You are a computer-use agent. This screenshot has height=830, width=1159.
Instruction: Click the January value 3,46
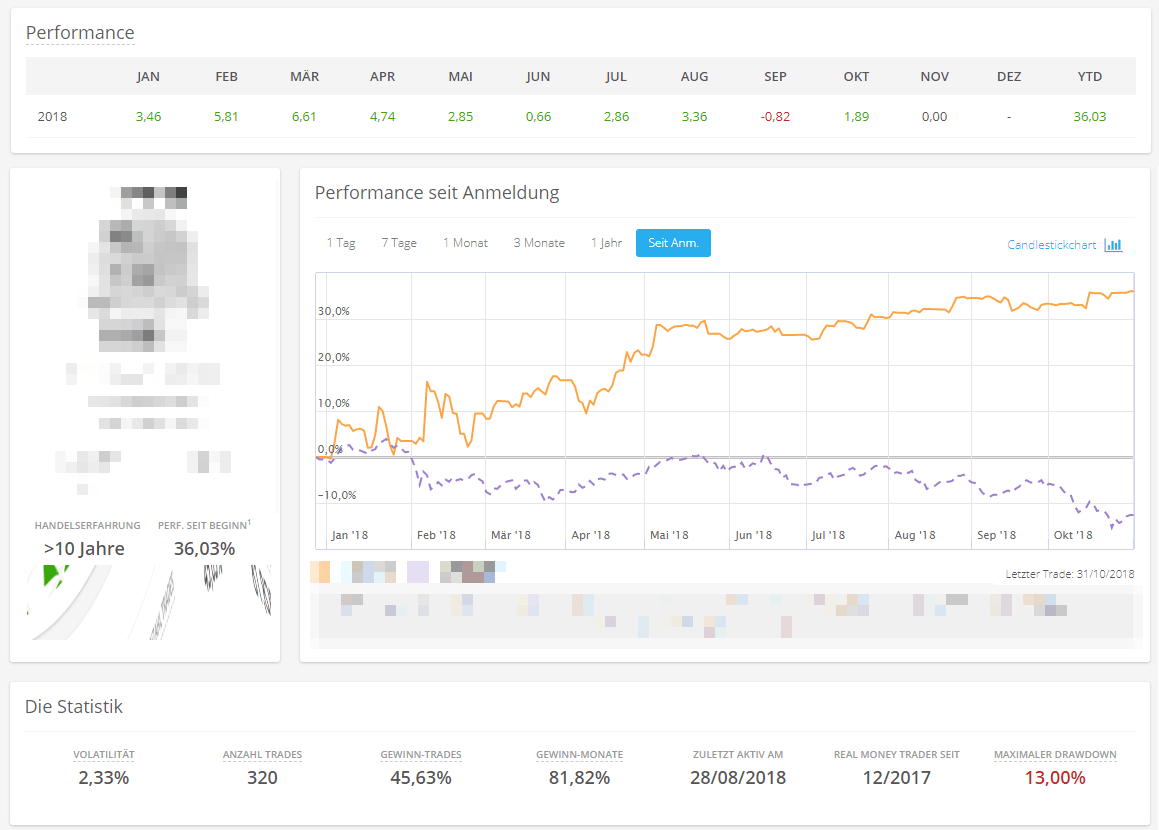click(x=149, y=117)
